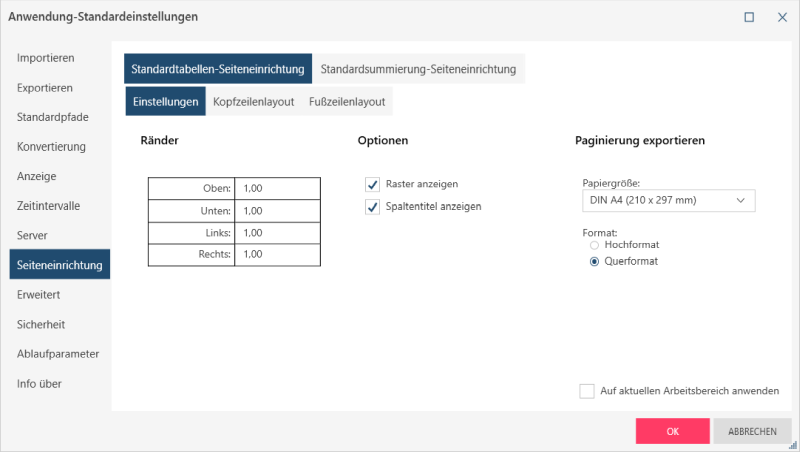The image size is (800, 452).
Task: Go to Sicherheit settings
Action: point(41,324)
